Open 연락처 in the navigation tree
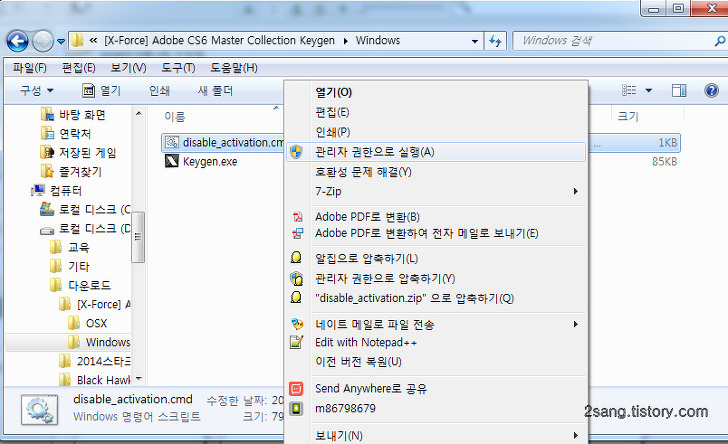The image size is (728, 444). coord(75,134)
